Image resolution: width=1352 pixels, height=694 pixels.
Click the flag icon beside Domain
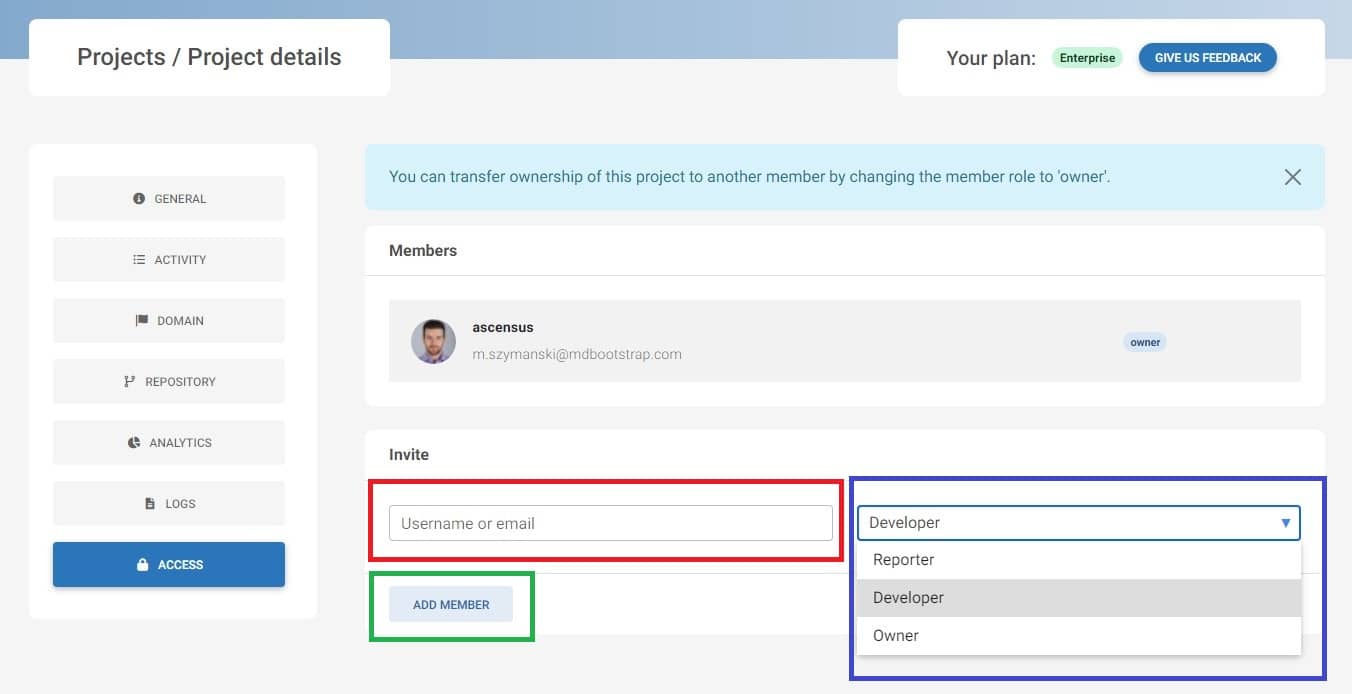coord(142,321)
